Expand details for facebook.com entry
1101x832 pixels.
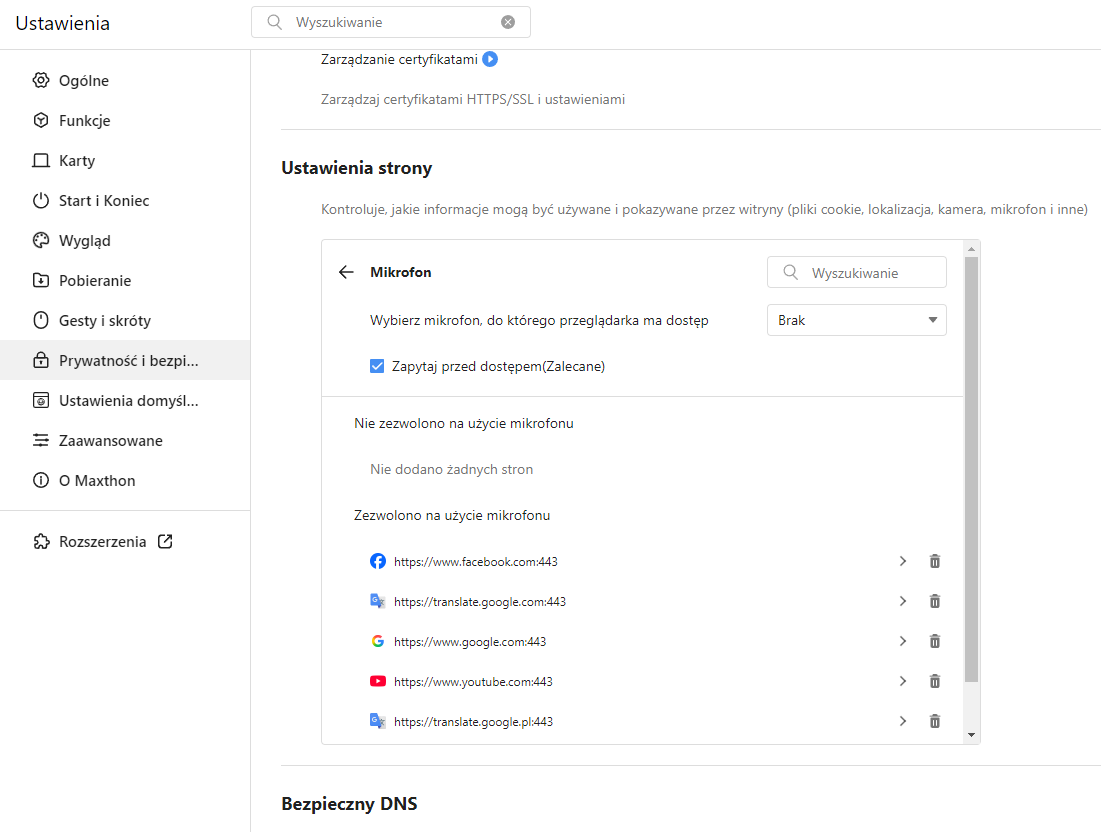(903, 561)
